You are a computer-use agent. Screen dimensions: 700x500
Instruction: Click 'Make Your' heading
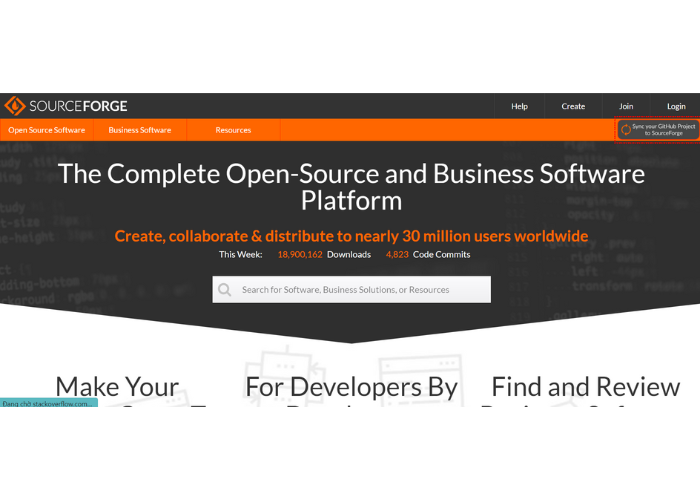click(117, 387)
